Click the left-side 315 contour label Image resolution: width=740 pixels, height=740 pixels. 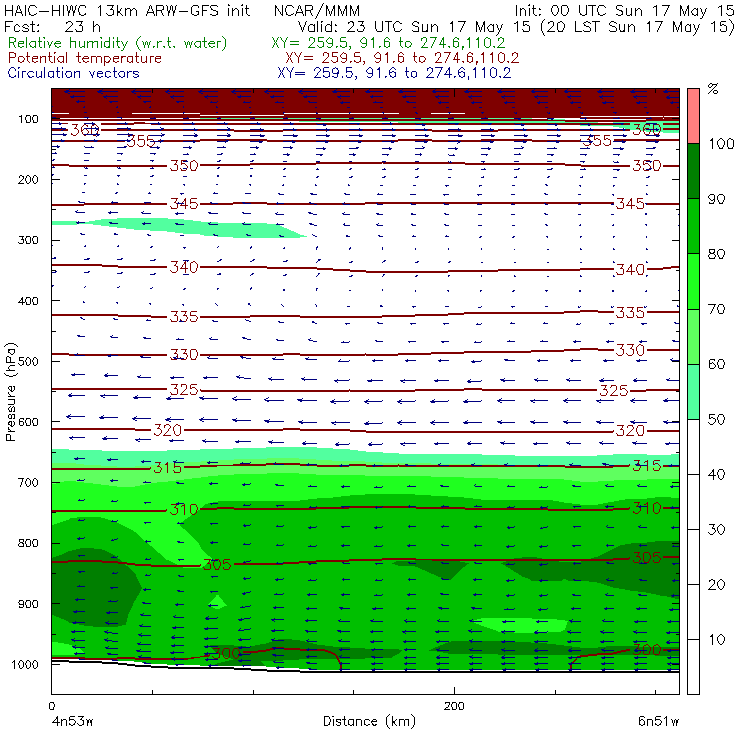pos(168,468)
